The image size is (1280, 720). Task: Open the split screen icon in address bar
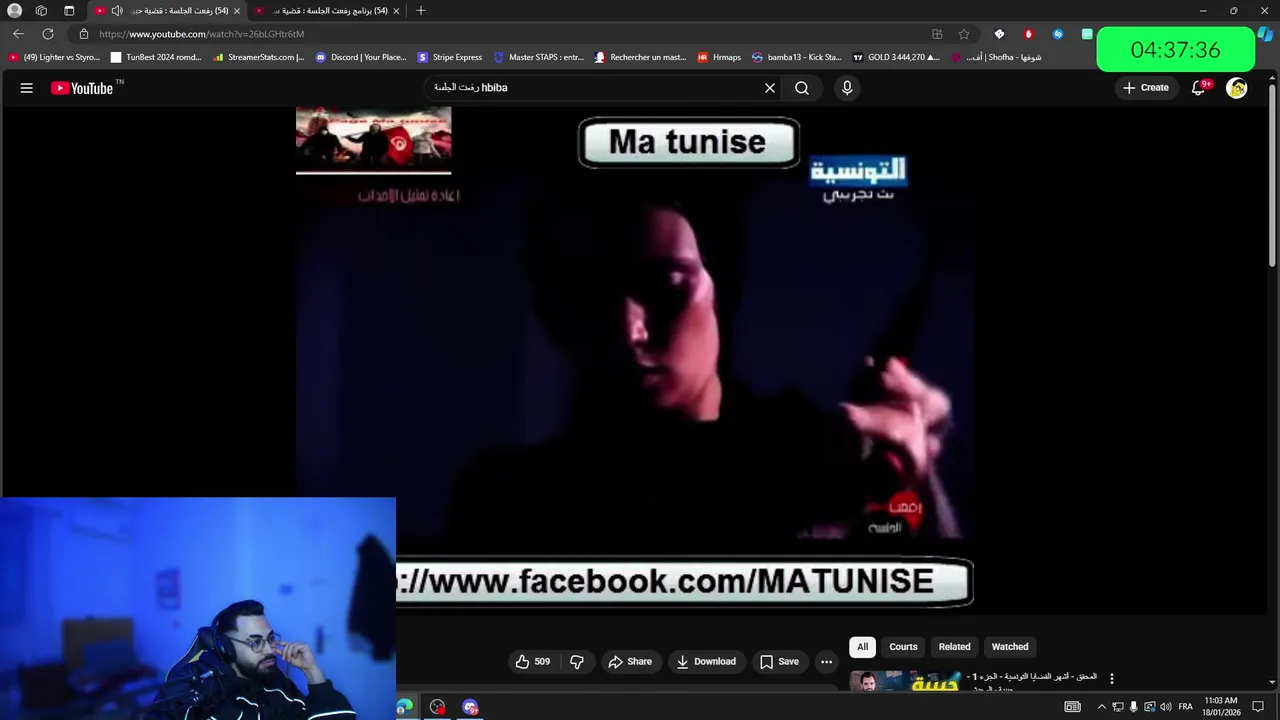937,34
